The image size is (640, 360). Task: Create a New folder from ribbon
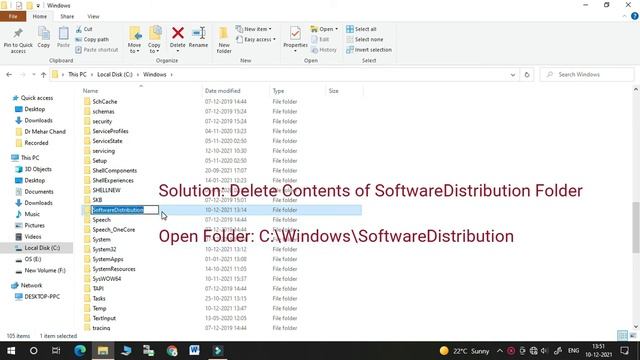pyautogui.click(x=224, y=40)
